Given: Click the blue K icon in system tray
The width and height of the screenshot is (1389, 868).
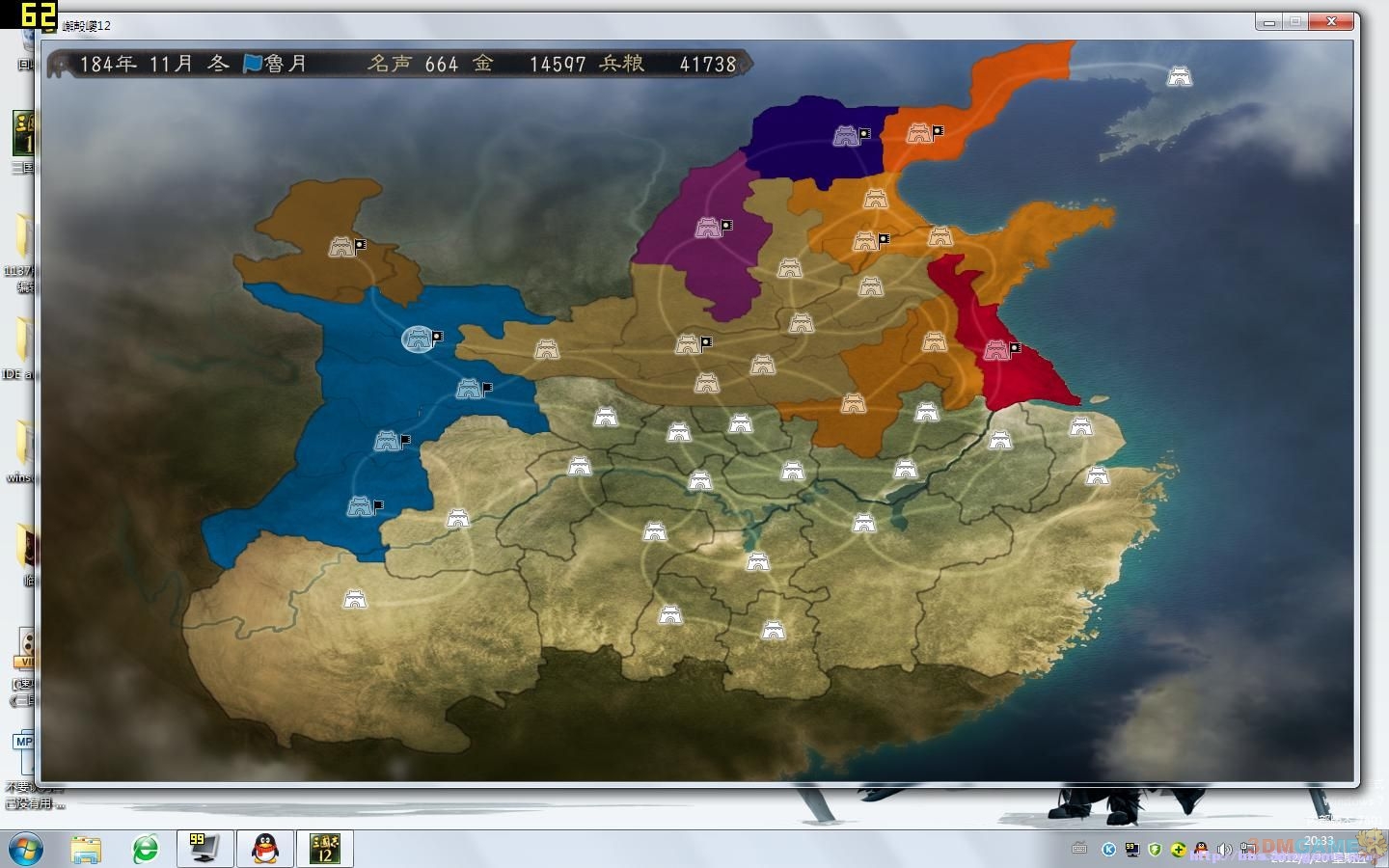Looking at the screenshot, I should pos(1109,850).
